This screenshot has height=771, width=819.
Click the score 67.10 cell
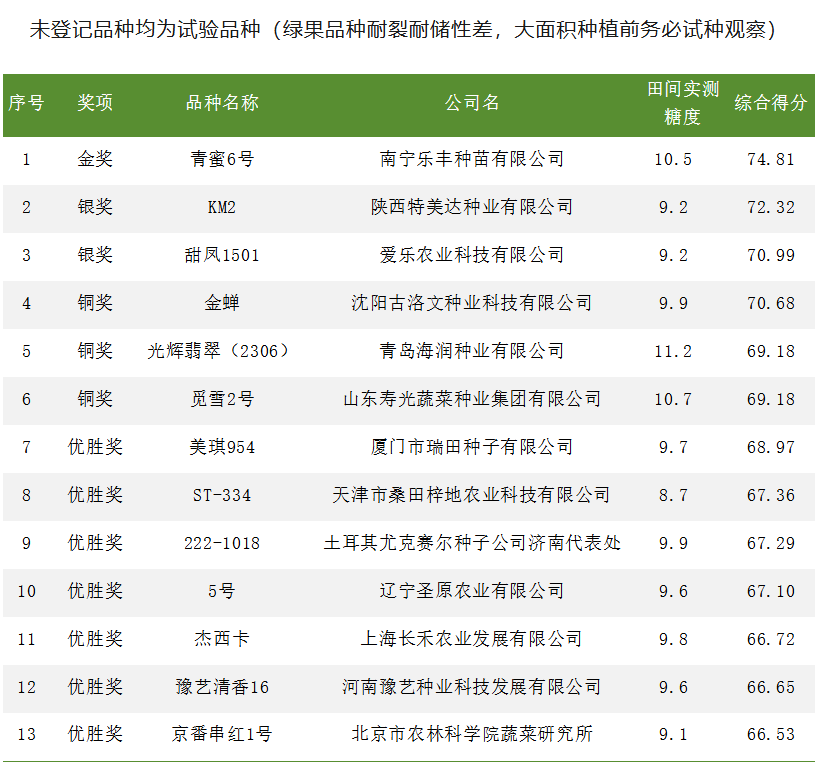[770, 591]
